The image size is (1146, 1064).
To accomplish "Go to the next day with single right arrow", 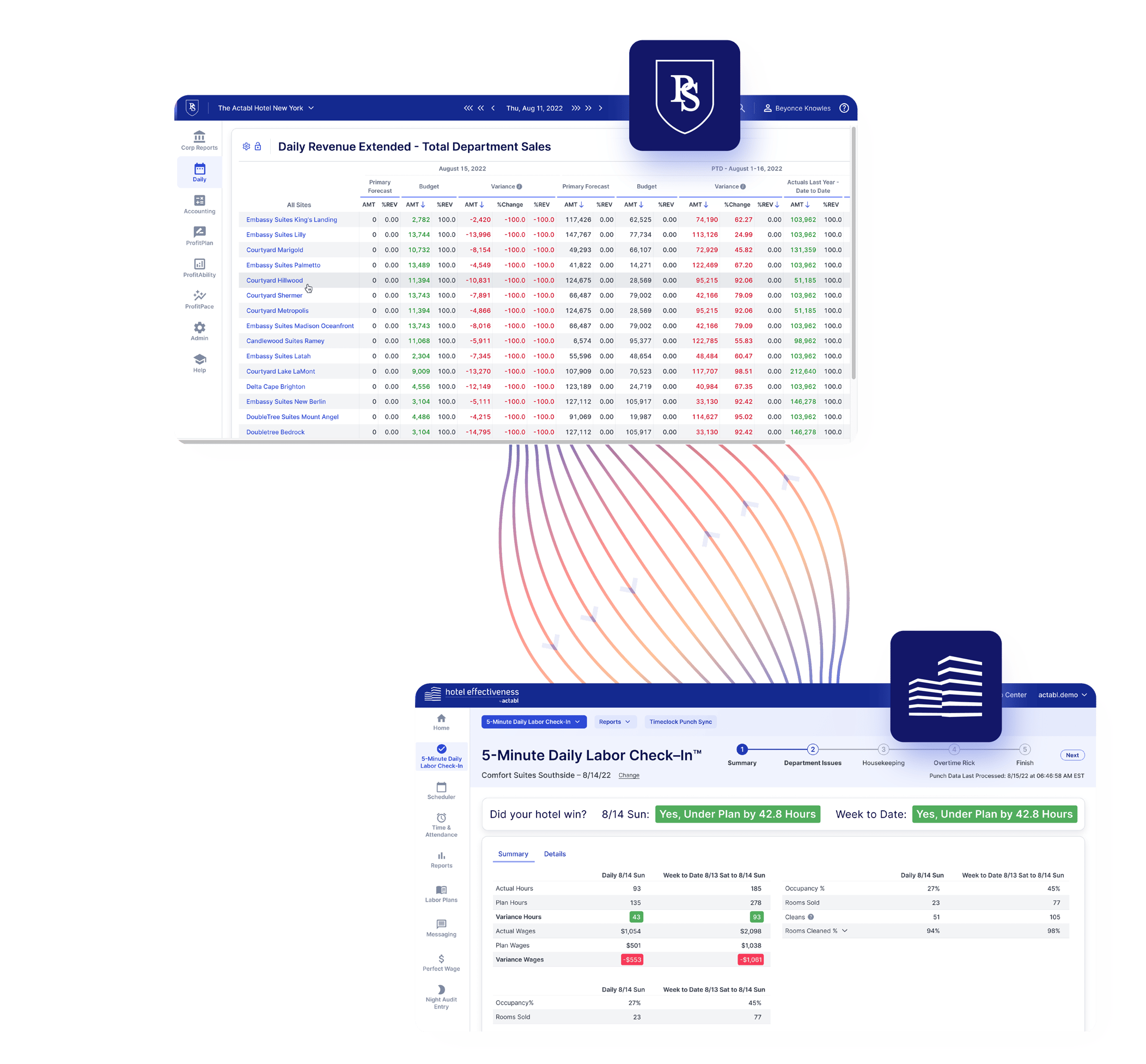I will (x=600, y=108).
